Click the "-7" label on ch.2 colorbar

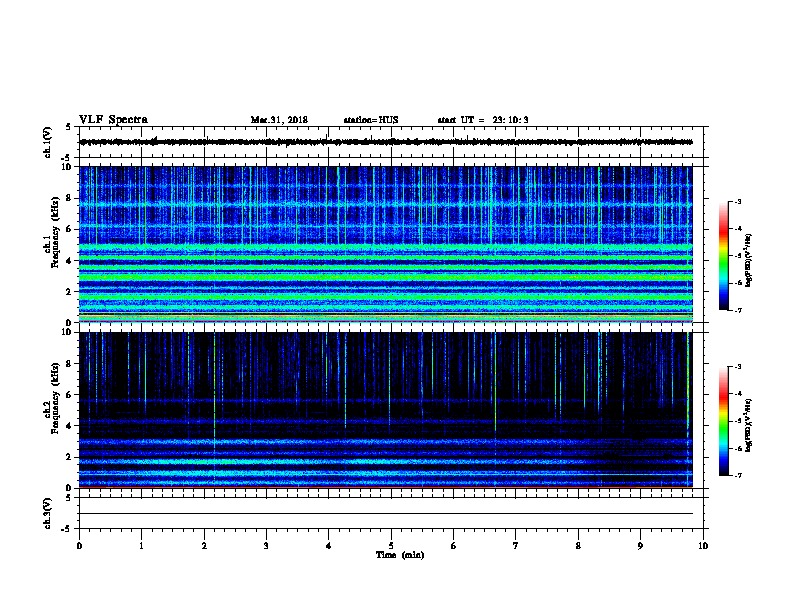click(737, 476)
